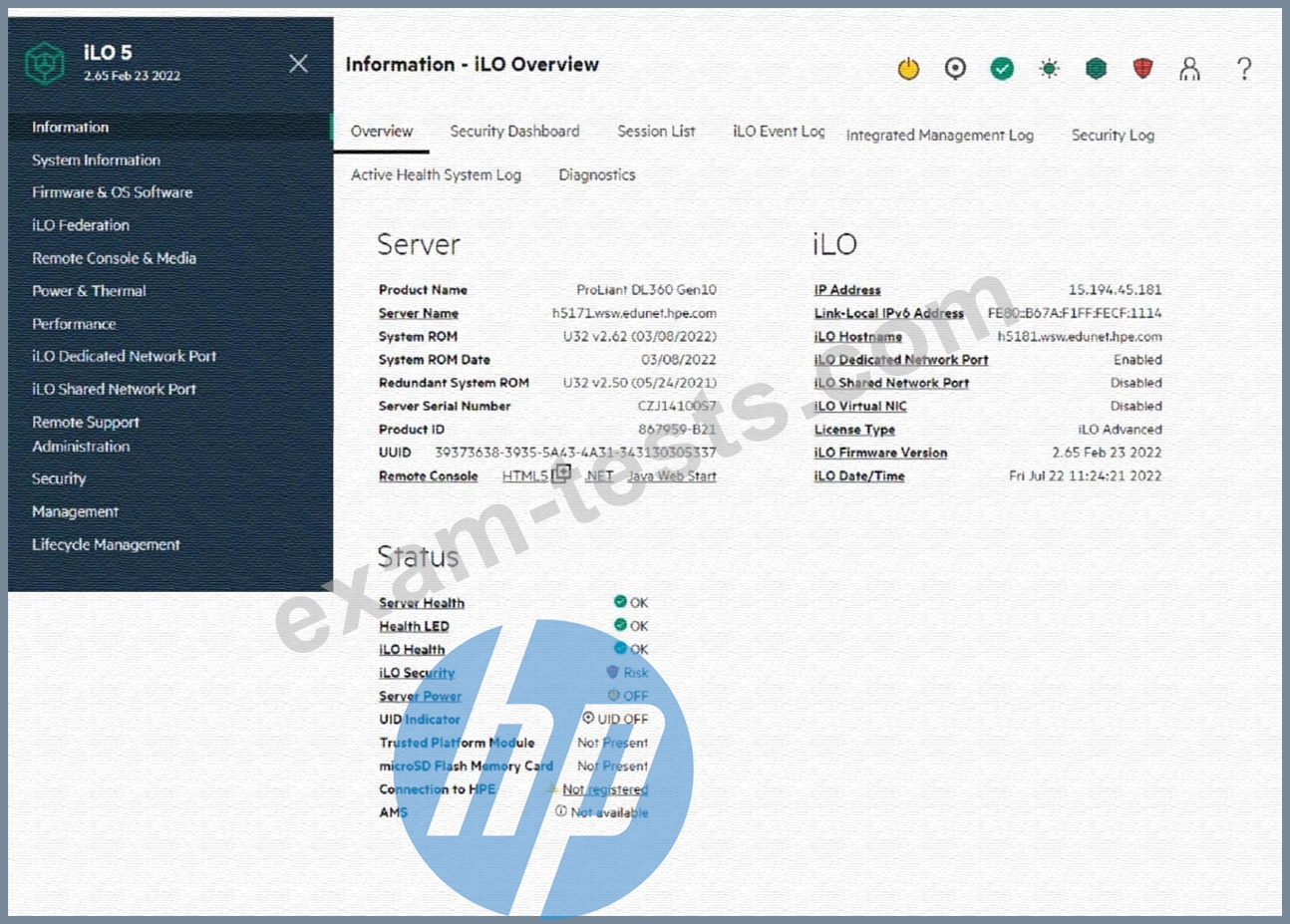
Task: Open Firmware & OS Software in sidebar
Action: pos(112,192)
